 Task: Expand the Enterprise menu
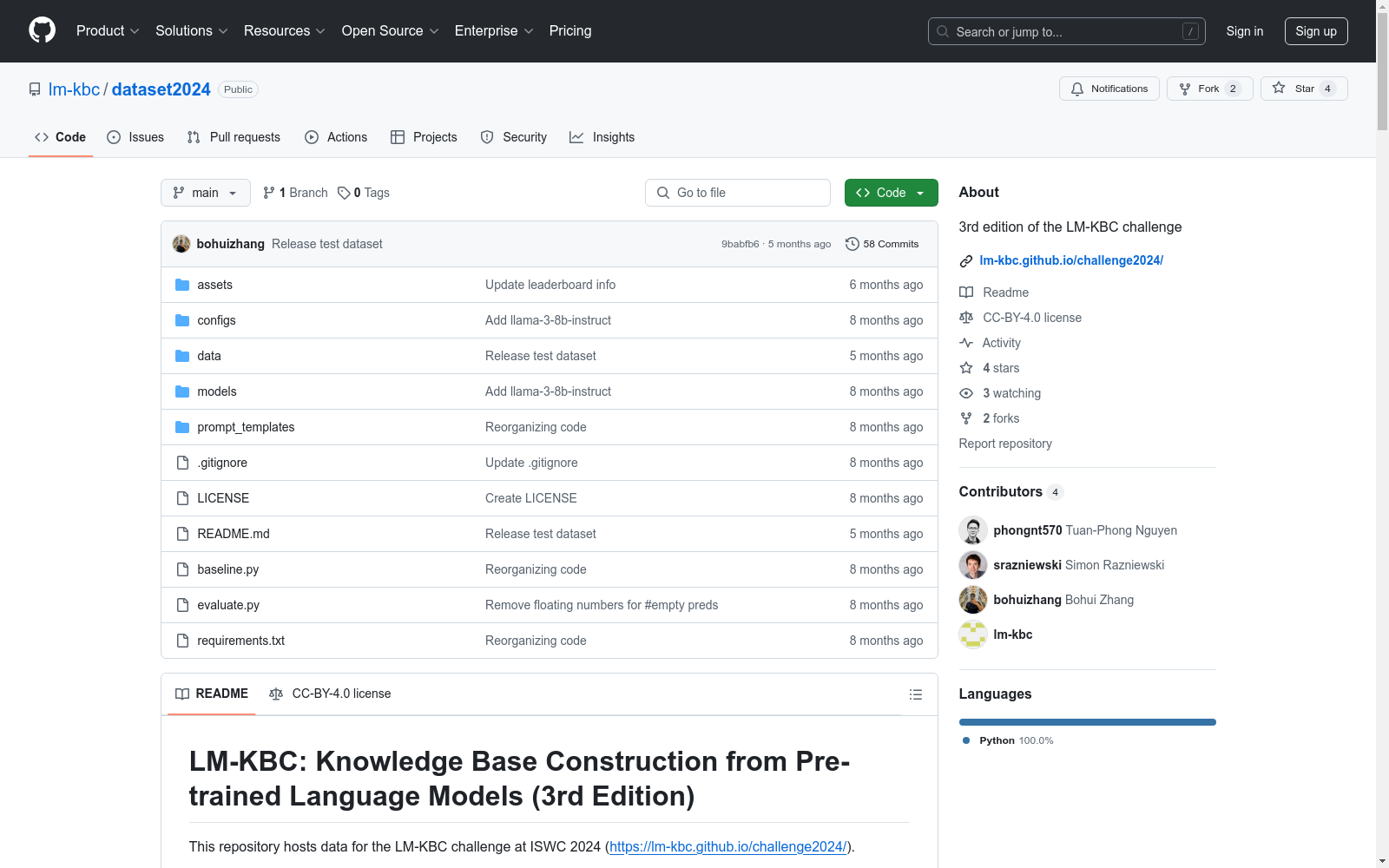[x=494, y=30]
